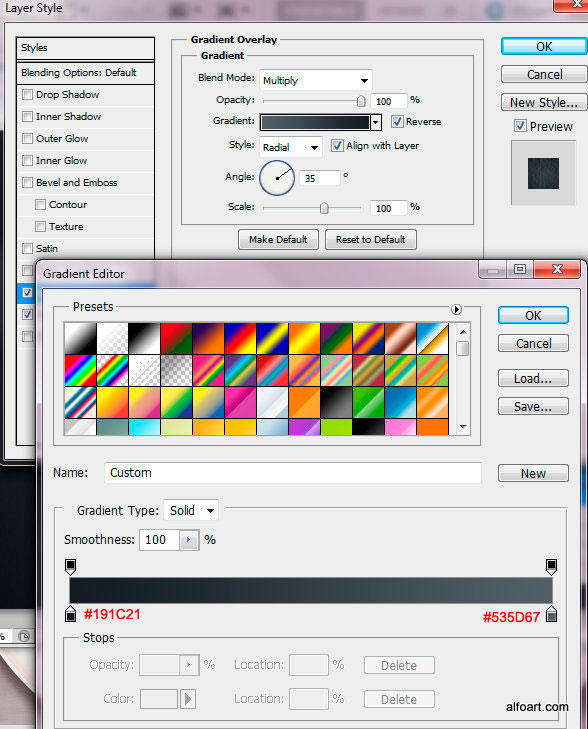
Task: Pick the blue-red-yellow gradient preset
Action: click(241, 338)
